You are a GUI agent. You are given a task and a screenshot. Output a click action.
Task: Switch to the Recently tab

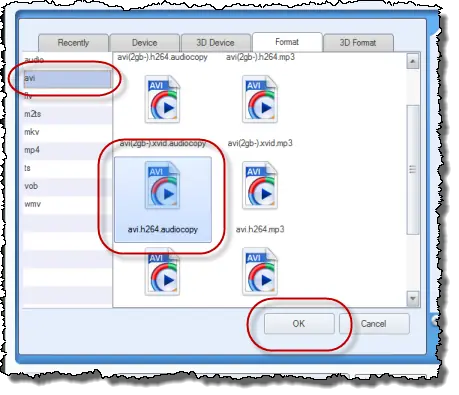click(x=73, y=43)
